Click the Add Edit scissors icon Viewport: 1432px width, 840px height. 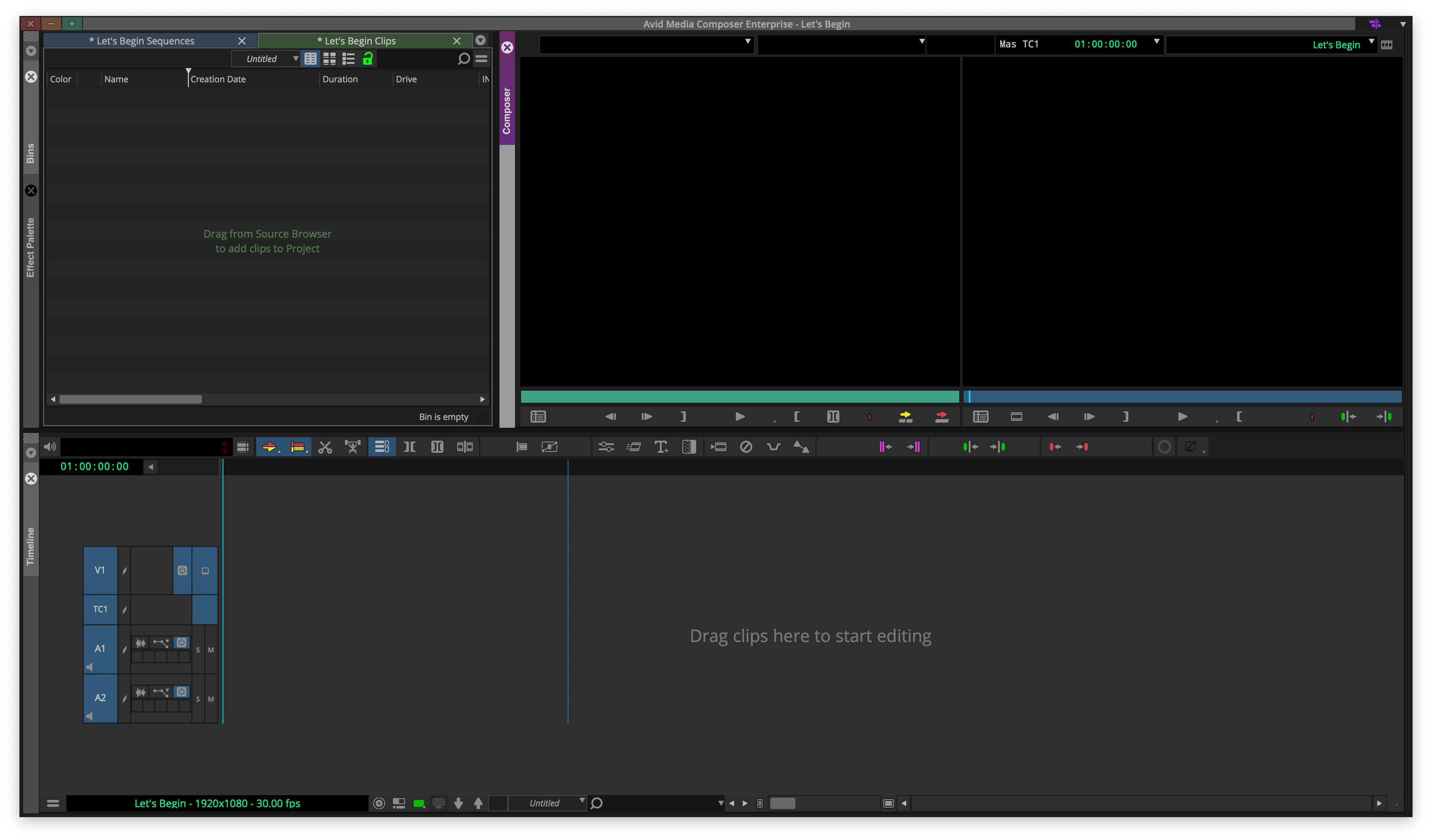point(325,447)
